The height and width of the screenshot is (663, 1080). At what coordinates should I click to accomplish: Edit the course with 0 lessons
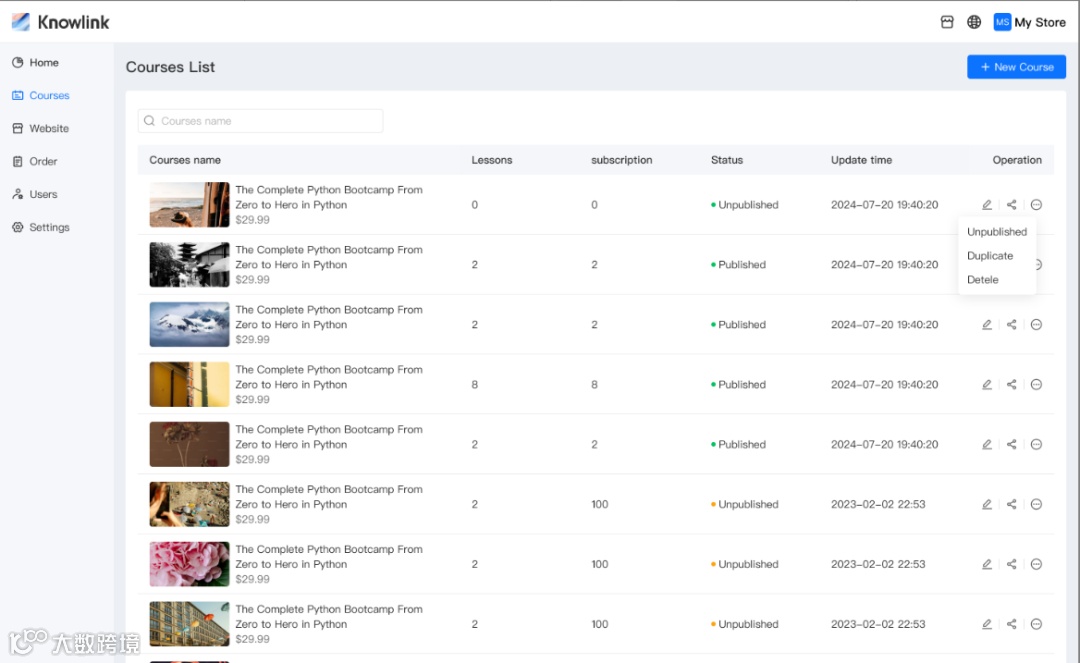(x=987, y=205)
